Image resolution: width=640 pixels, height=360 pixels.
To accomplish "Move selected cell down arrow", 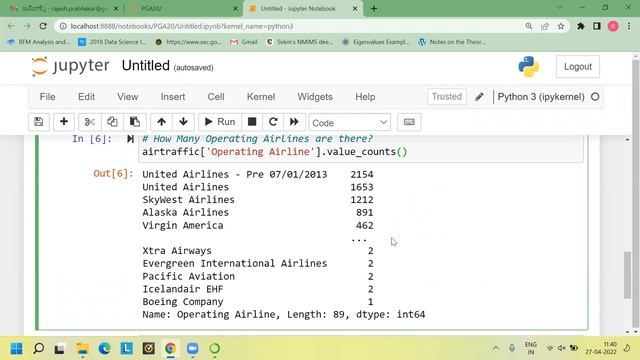I will (x=183, y=122).
